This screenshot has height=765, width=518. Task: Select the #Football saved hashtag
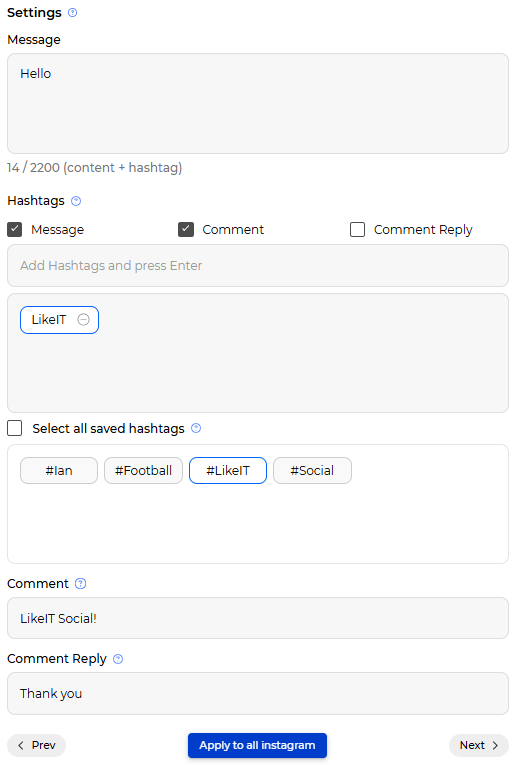click(143, 470)
